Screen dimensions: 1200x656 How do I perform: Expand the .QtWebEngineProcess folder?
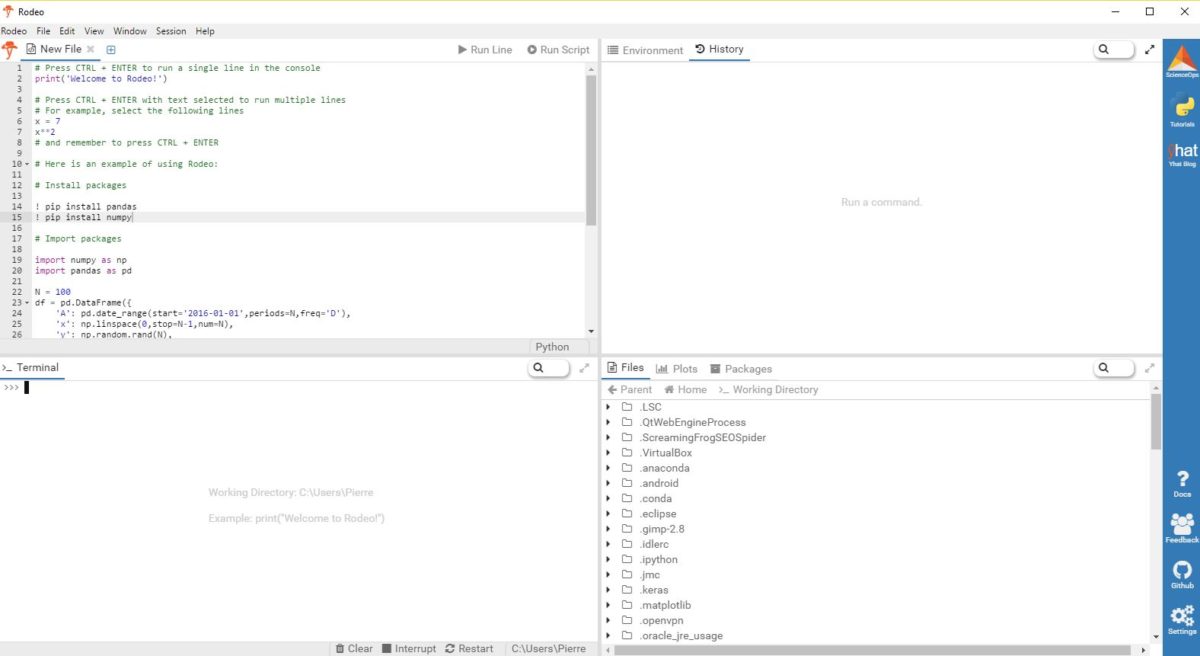pyautogui.click(x=609, y=422)
